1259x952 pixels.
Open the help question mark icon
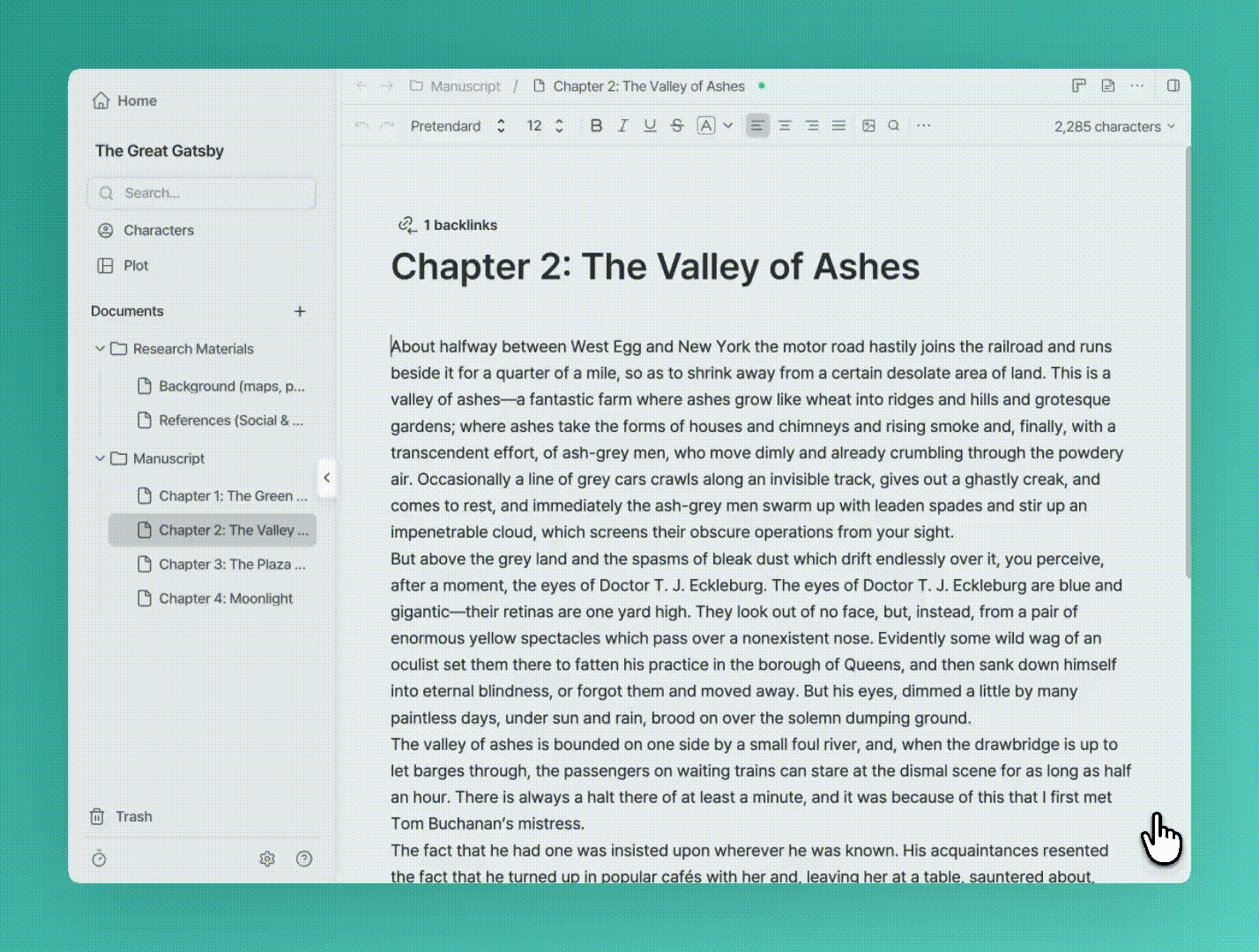click(304, 859)
